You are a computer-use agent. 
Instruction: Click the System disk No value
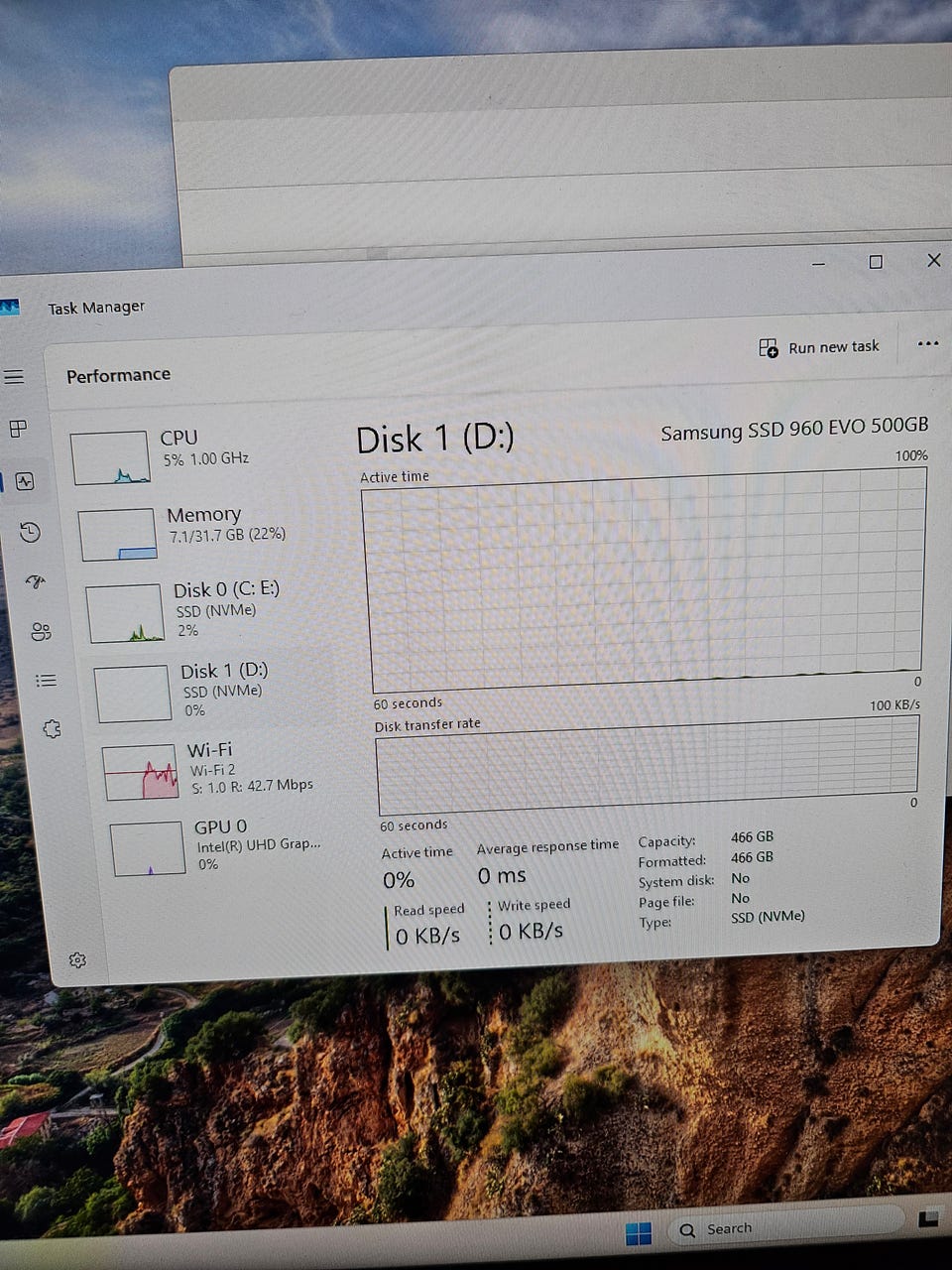(740, 878)
